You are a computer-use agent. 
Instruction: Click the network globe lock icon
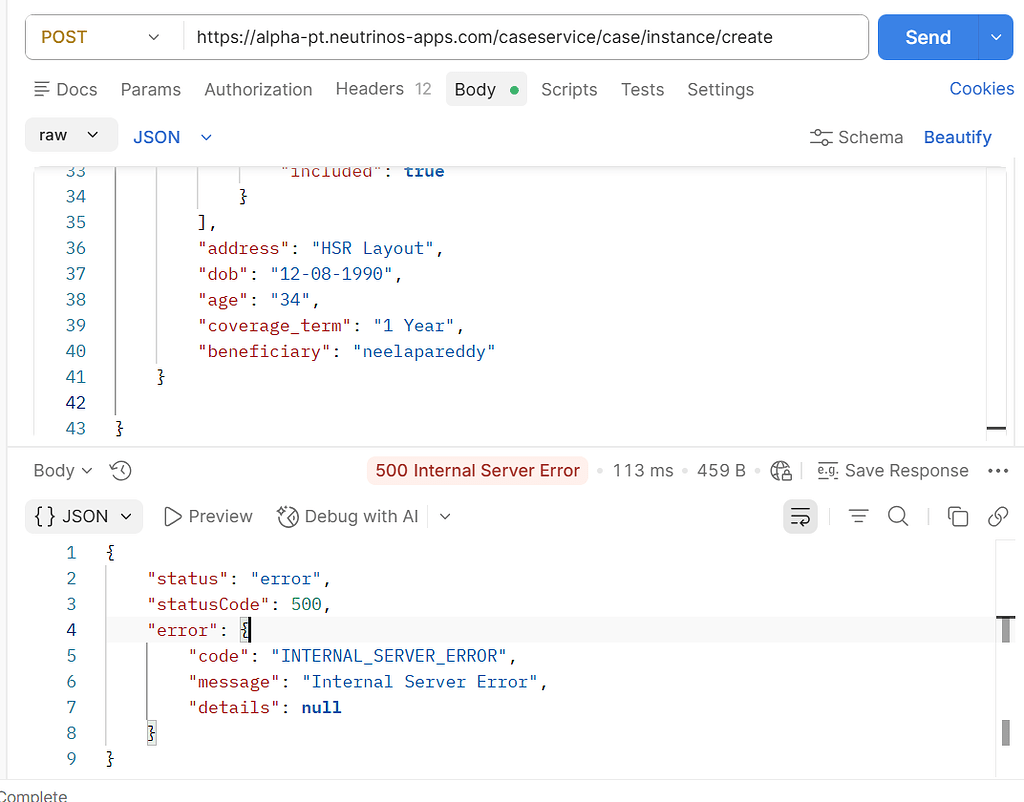tap(781, 470)
